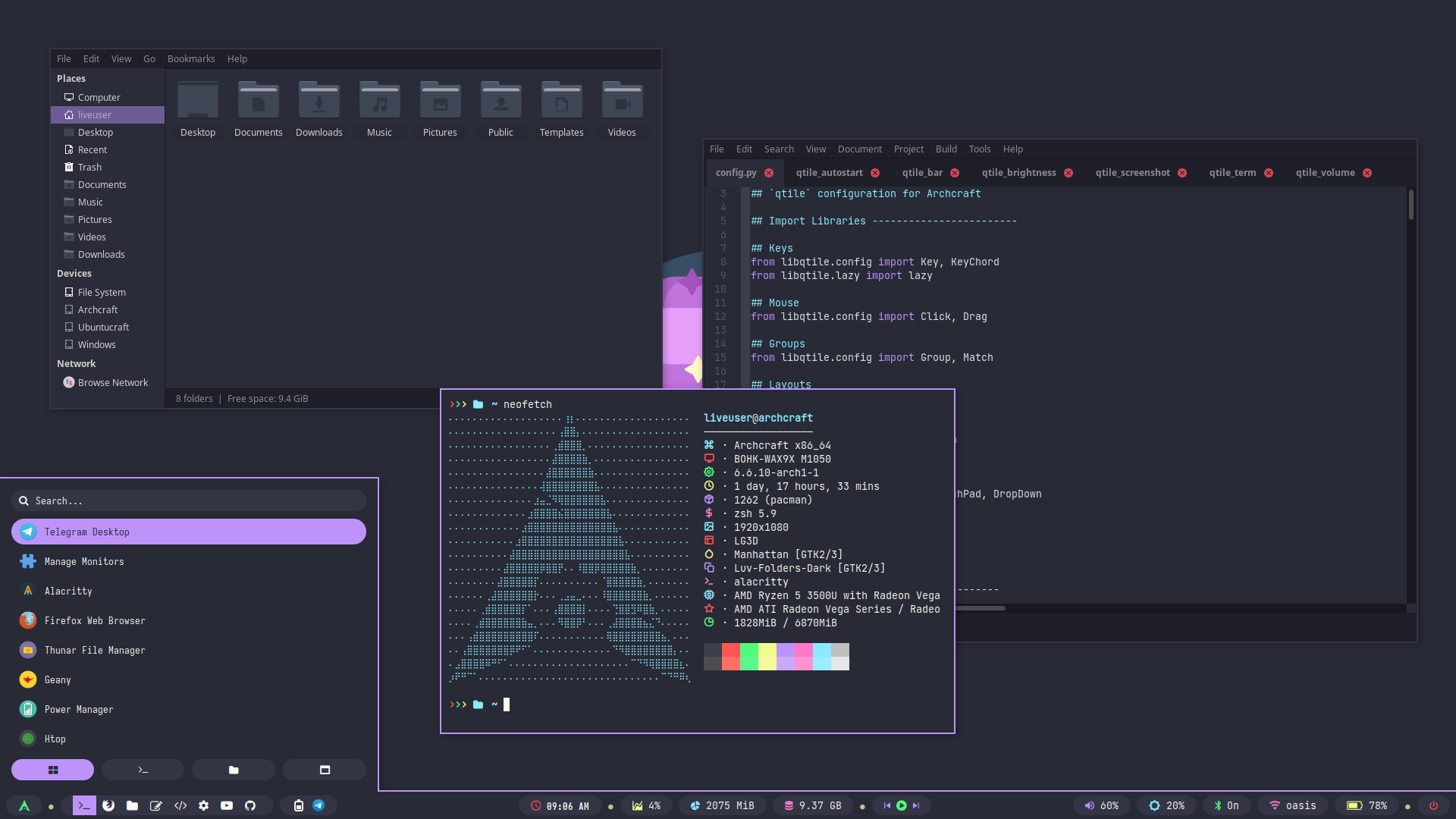Select Geany in the launcher list
1456x819 pixels.
click(x=58, y=679)
